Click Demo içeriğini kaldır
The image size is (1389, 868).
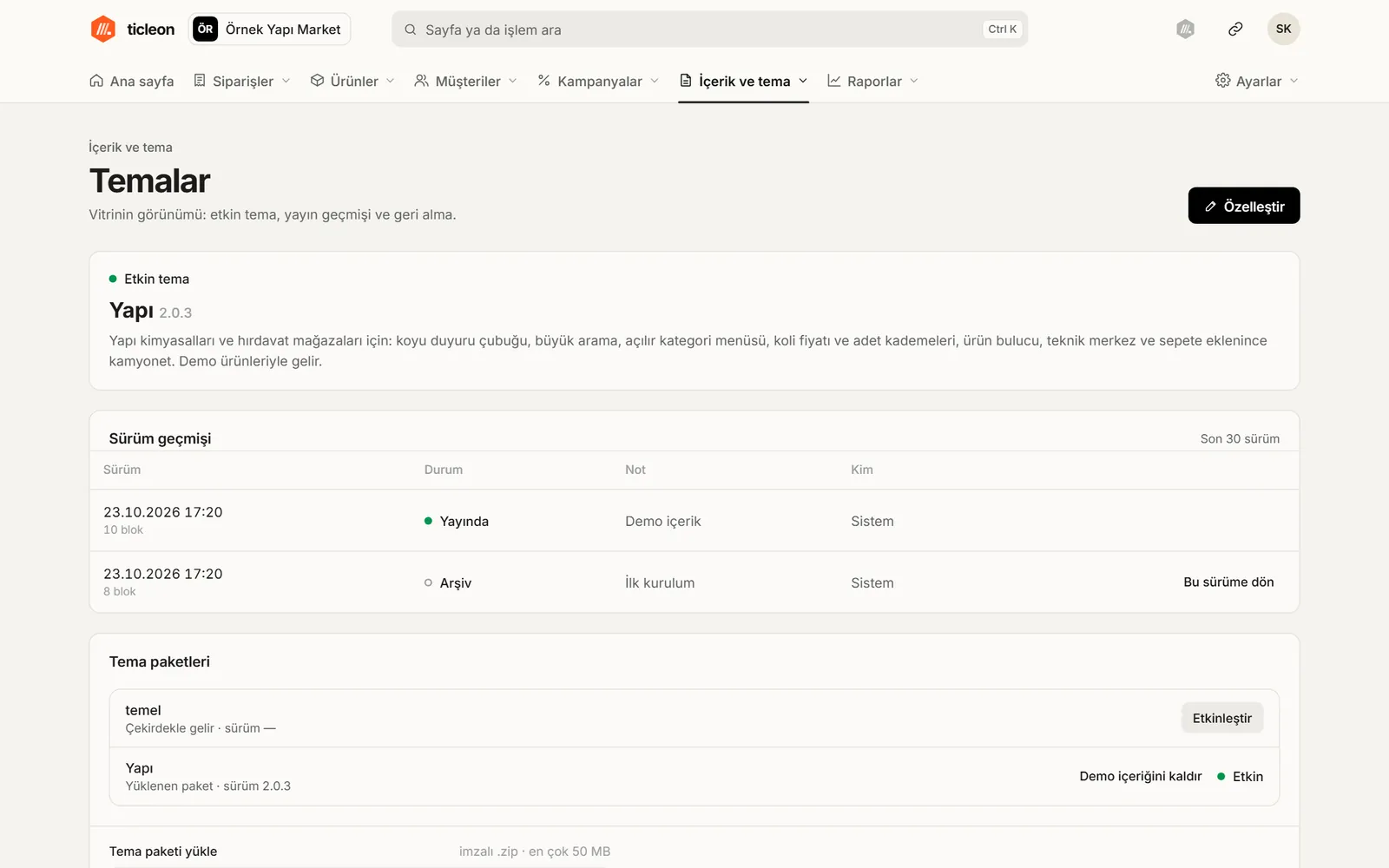pos(1140,776)
